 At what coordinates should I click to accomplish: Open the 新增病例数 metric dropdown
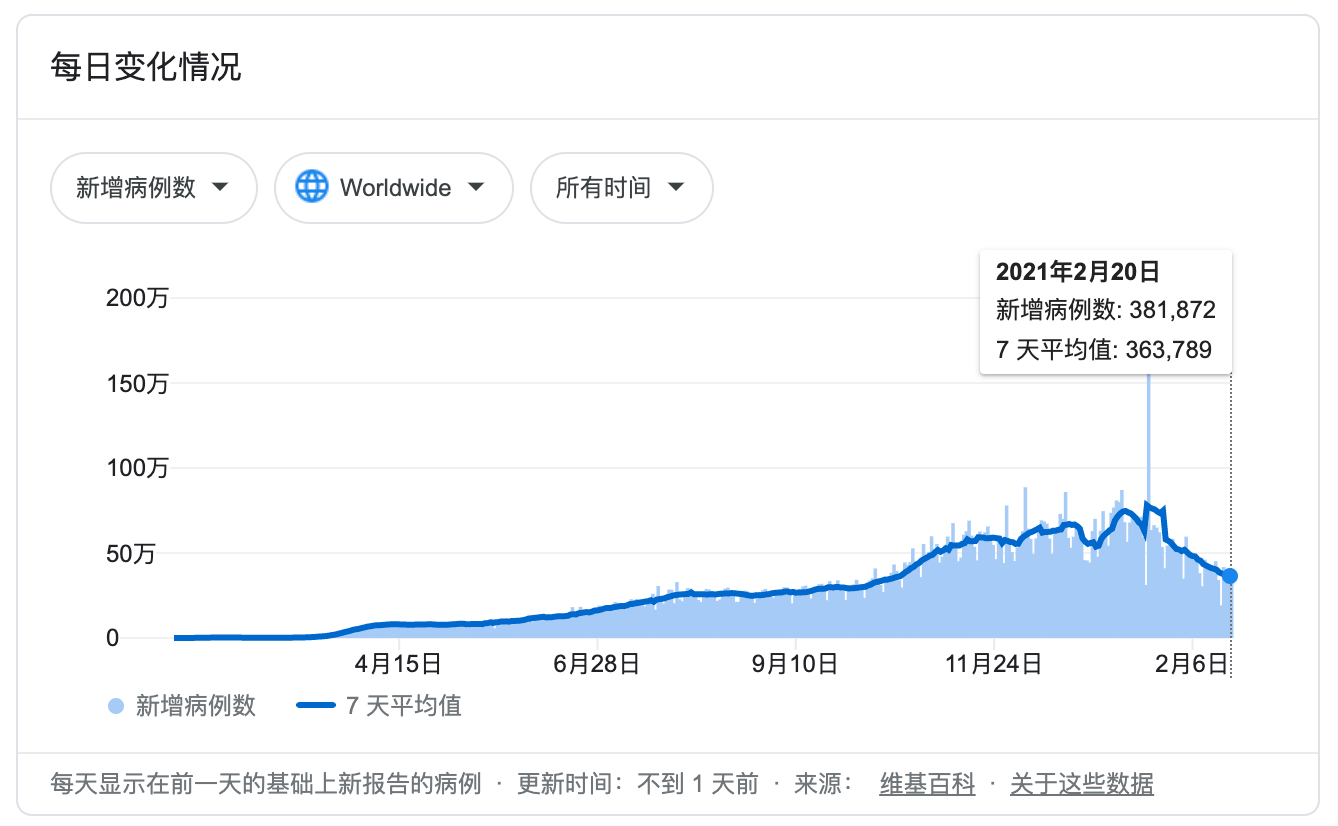click(x=154, y=187)
